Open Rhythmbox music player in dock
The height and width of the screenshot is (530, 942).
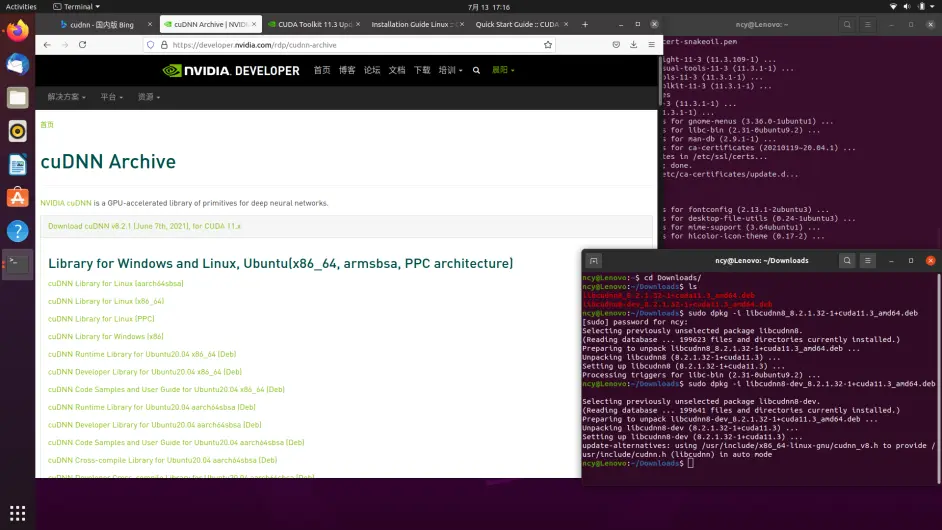pos(17,131)
